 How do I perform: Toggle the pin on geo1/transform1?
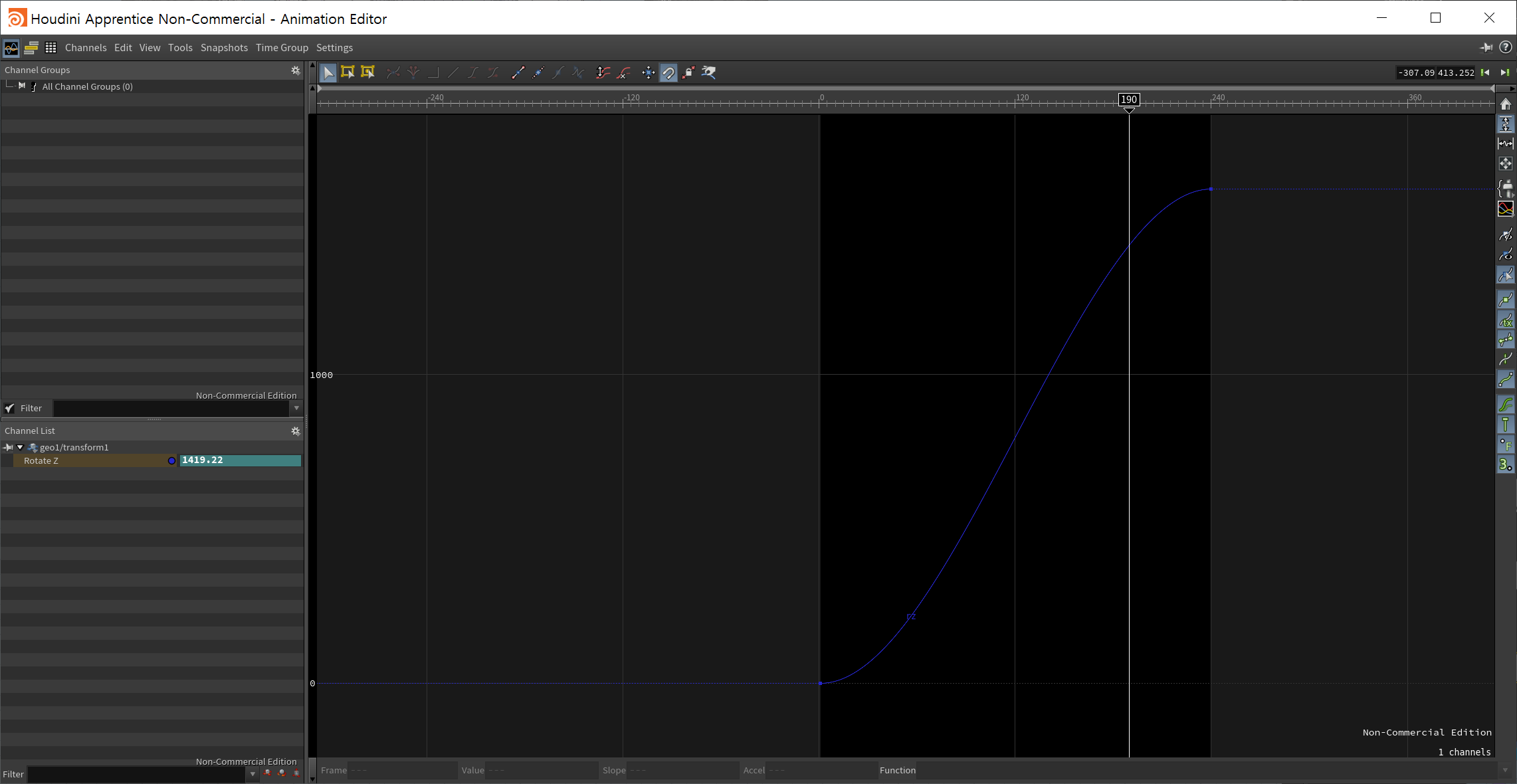coord(8,447)
